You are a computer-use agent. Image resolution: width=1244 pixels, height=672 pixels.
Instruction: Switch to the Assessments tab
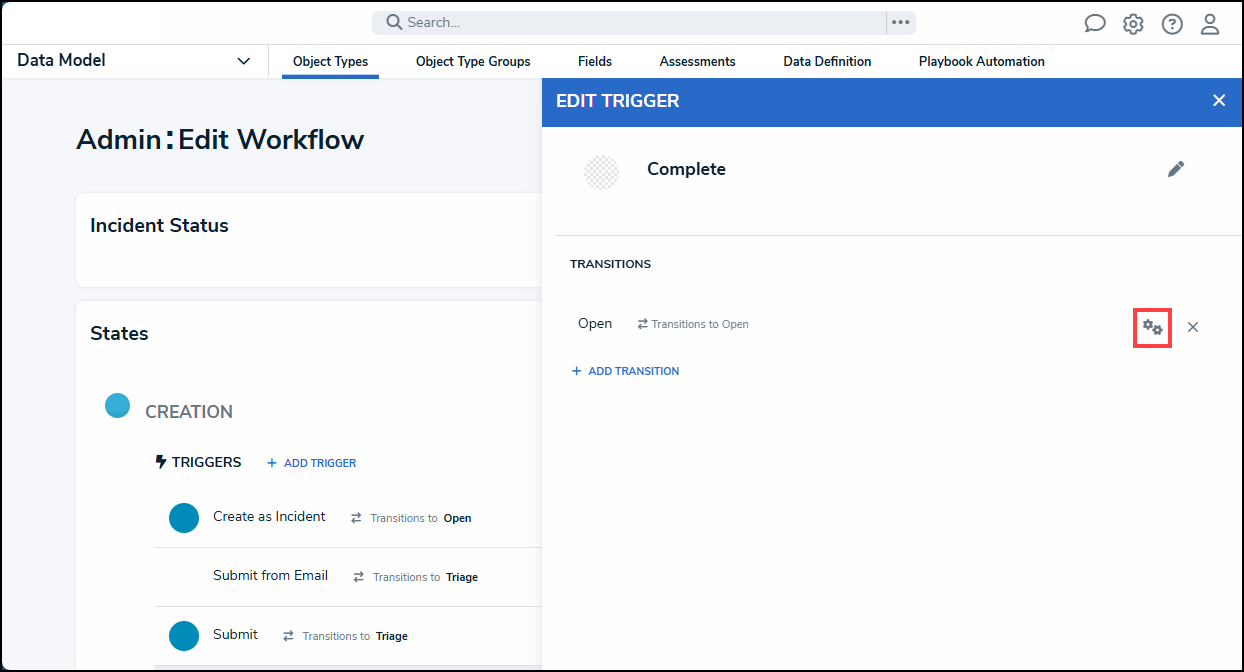tap(698, 61)
